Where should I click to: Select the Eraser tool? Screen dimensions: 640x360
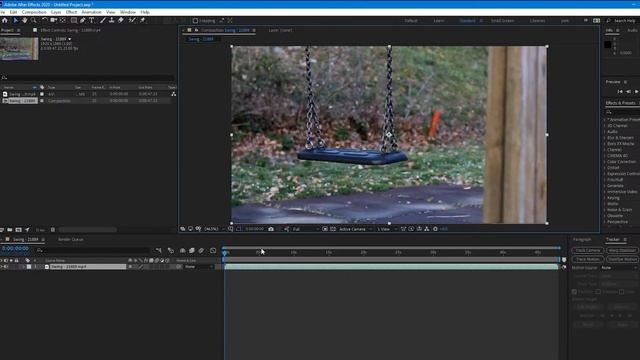pos(121,20)
